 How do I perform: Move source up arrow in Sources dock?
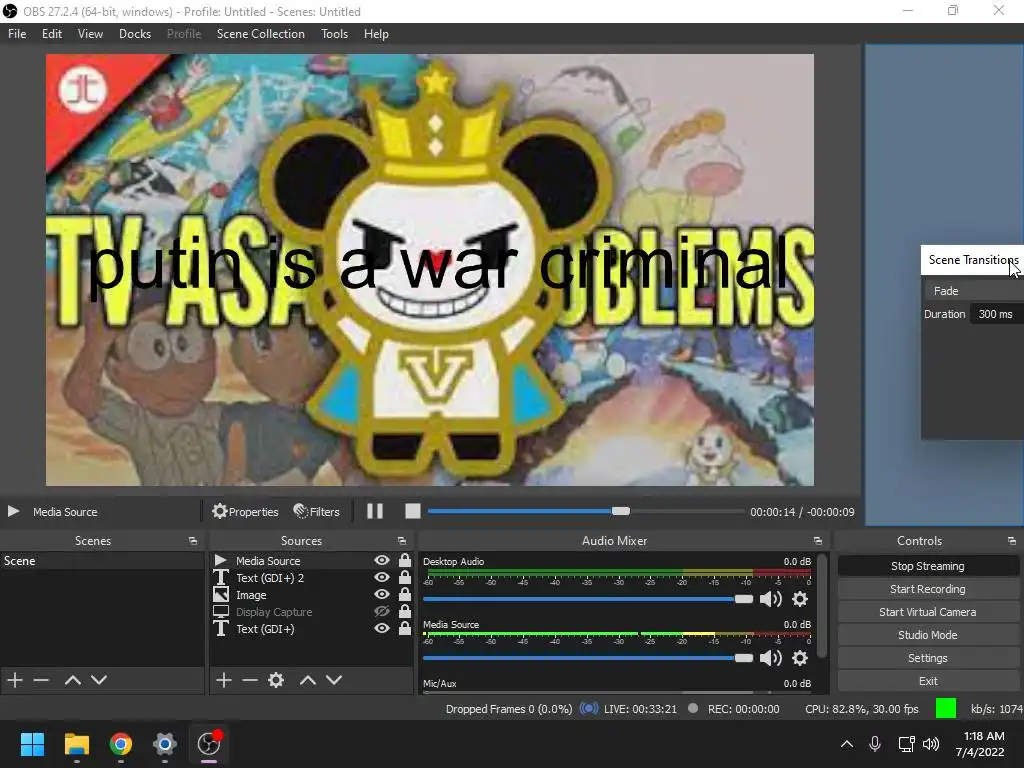(308, 680)
